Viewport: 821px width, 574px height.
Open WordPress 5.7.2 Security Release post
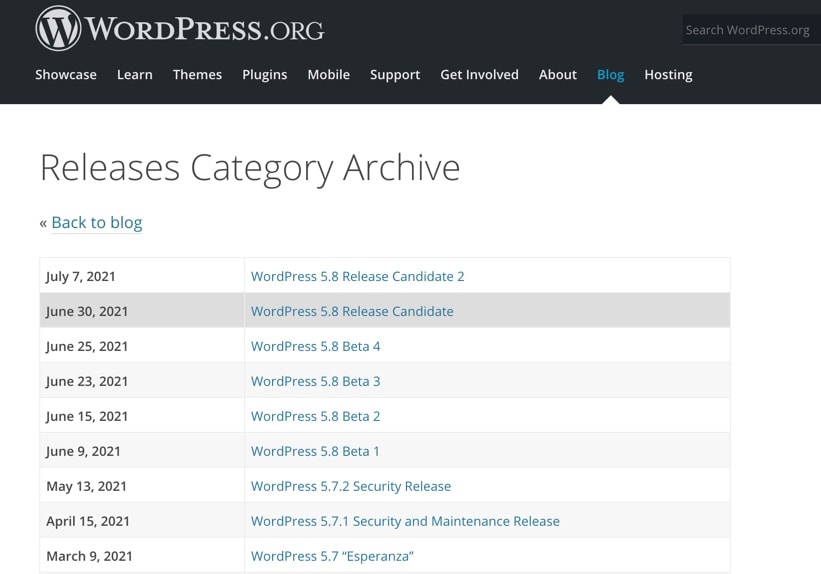351,486
